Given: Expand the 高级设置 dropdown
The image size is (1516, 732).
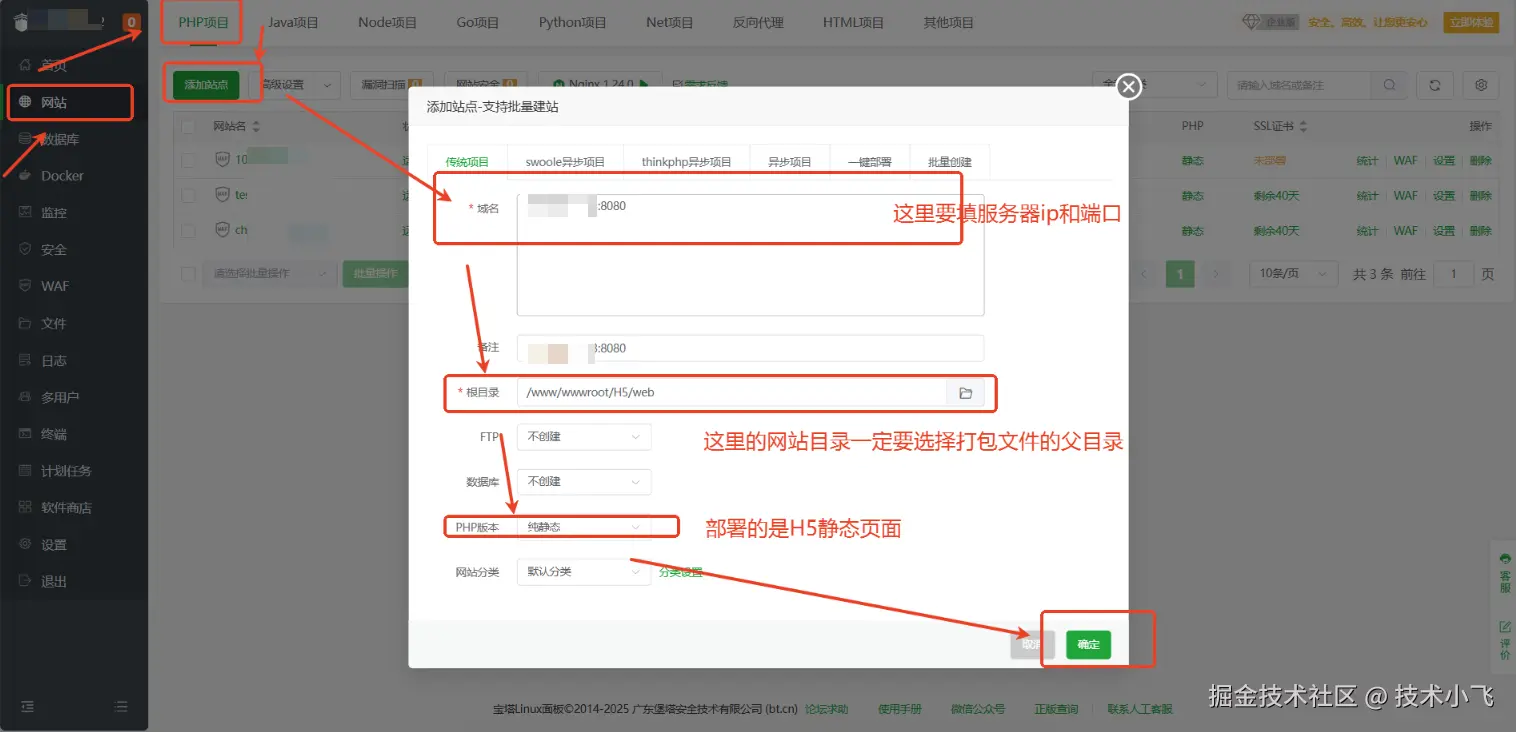Looking at the screenshot, I should click(x=295, y=85).
